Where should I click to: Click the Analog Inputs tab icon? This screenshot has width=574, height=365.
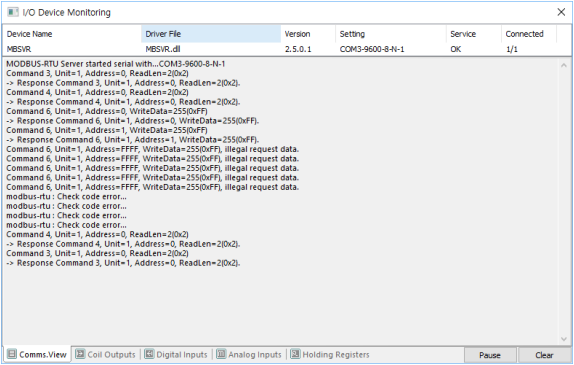pos(221,354)
